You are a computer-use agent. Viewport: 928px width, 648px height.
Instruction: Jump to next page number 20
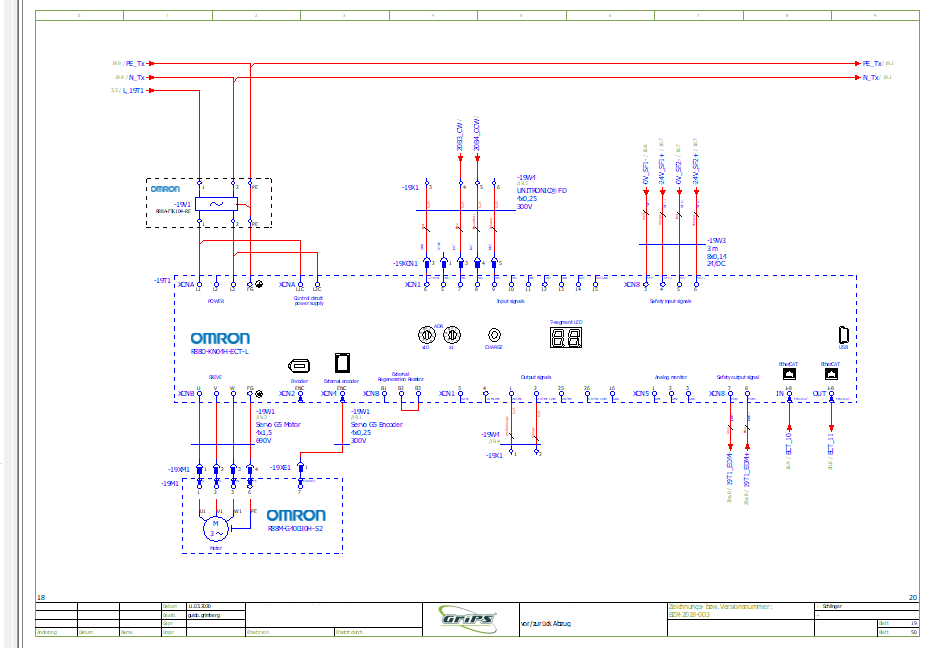(912, 598)
